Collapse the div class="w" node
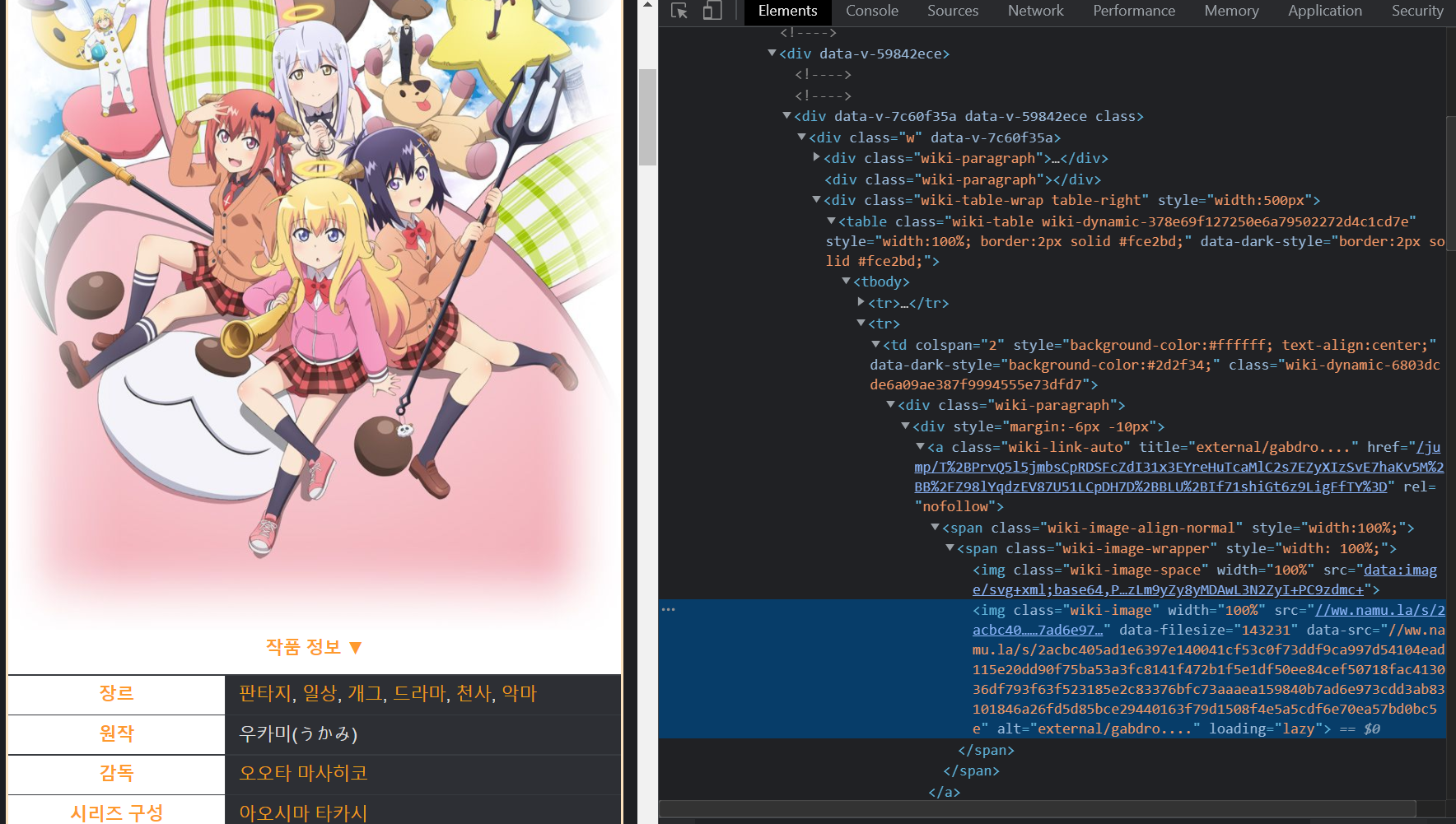 (802, 137)
